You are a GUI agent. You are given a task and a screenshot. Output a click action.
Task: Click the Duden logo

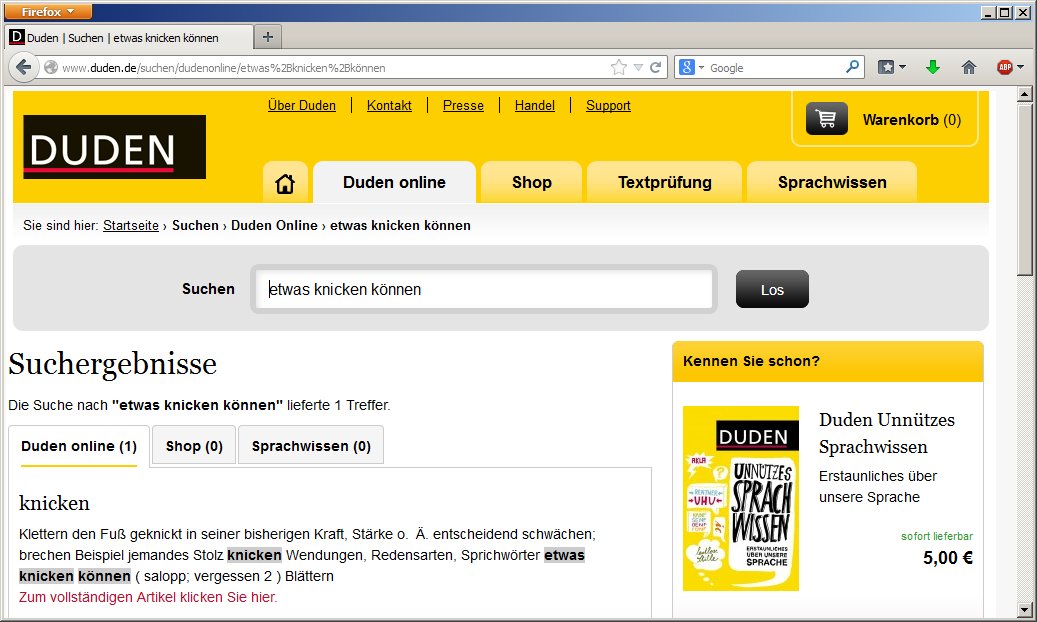(x=114, y=147)
